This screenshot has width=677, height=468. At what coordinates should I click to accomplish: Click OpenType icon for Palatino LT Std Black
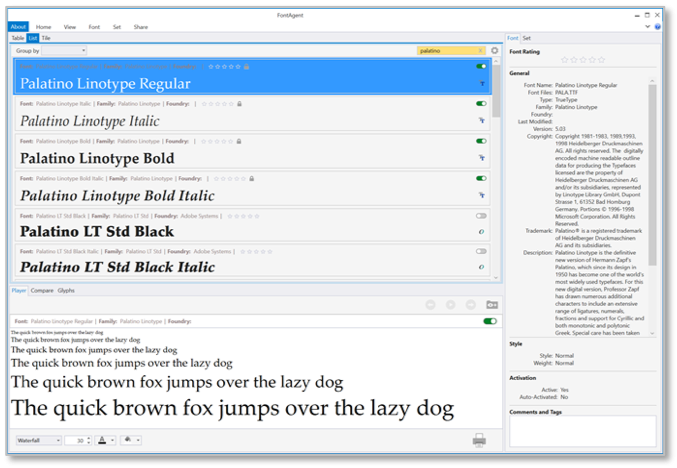tap(481, 232)
